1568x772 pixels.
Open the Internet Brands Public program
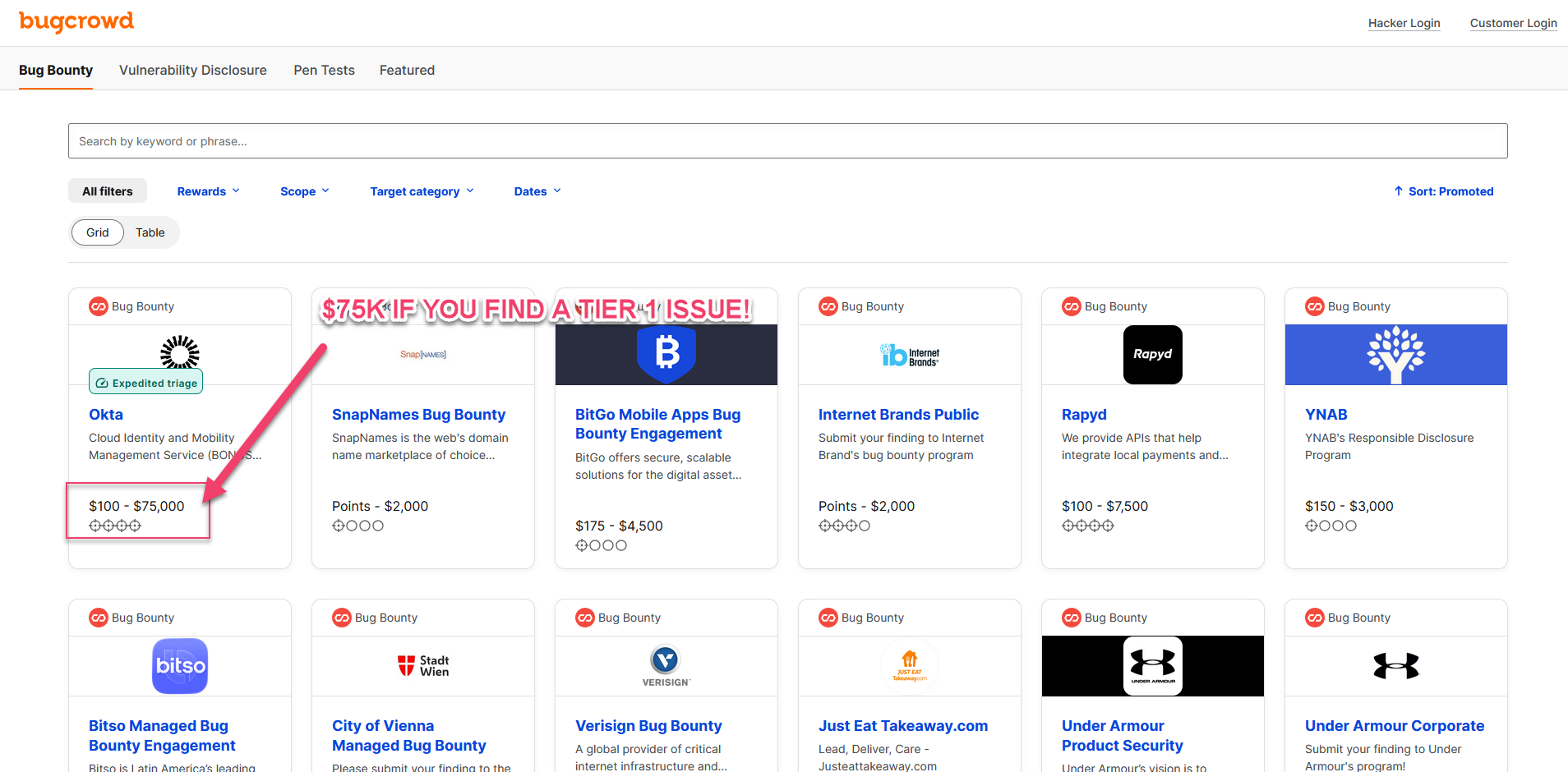click(899, 415)
